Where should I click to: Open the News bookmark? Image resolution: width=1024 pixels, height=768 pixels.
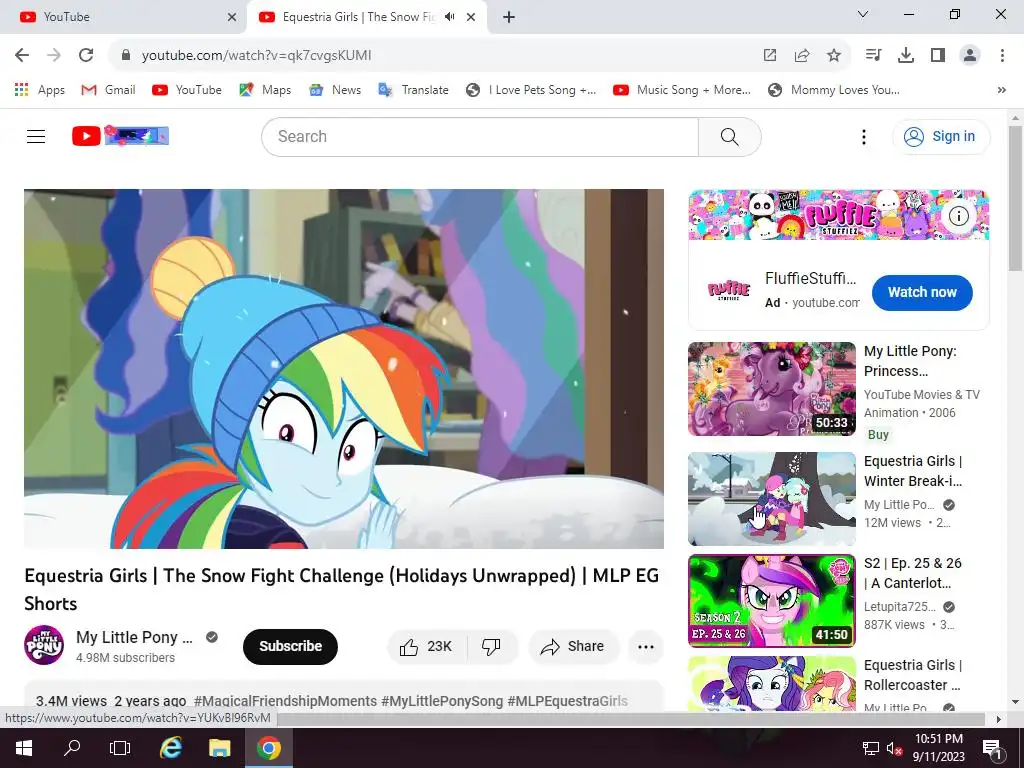pos(335,90)
